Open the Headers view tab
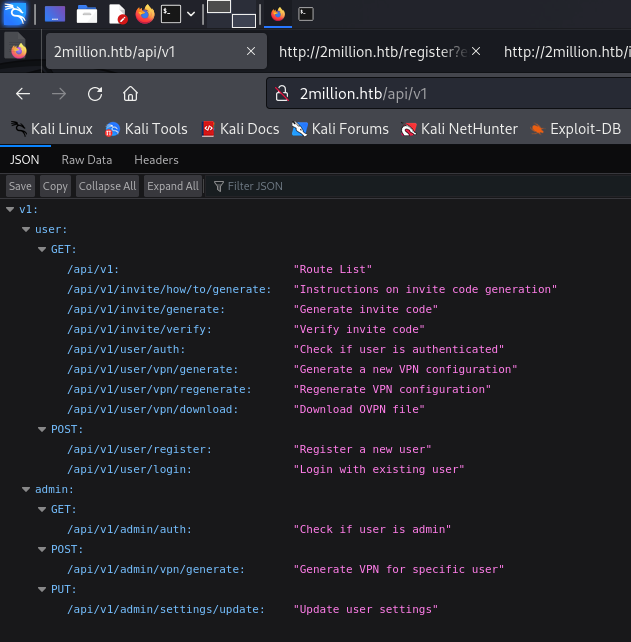This screenshot has width=631, height=642. [156, 160]
